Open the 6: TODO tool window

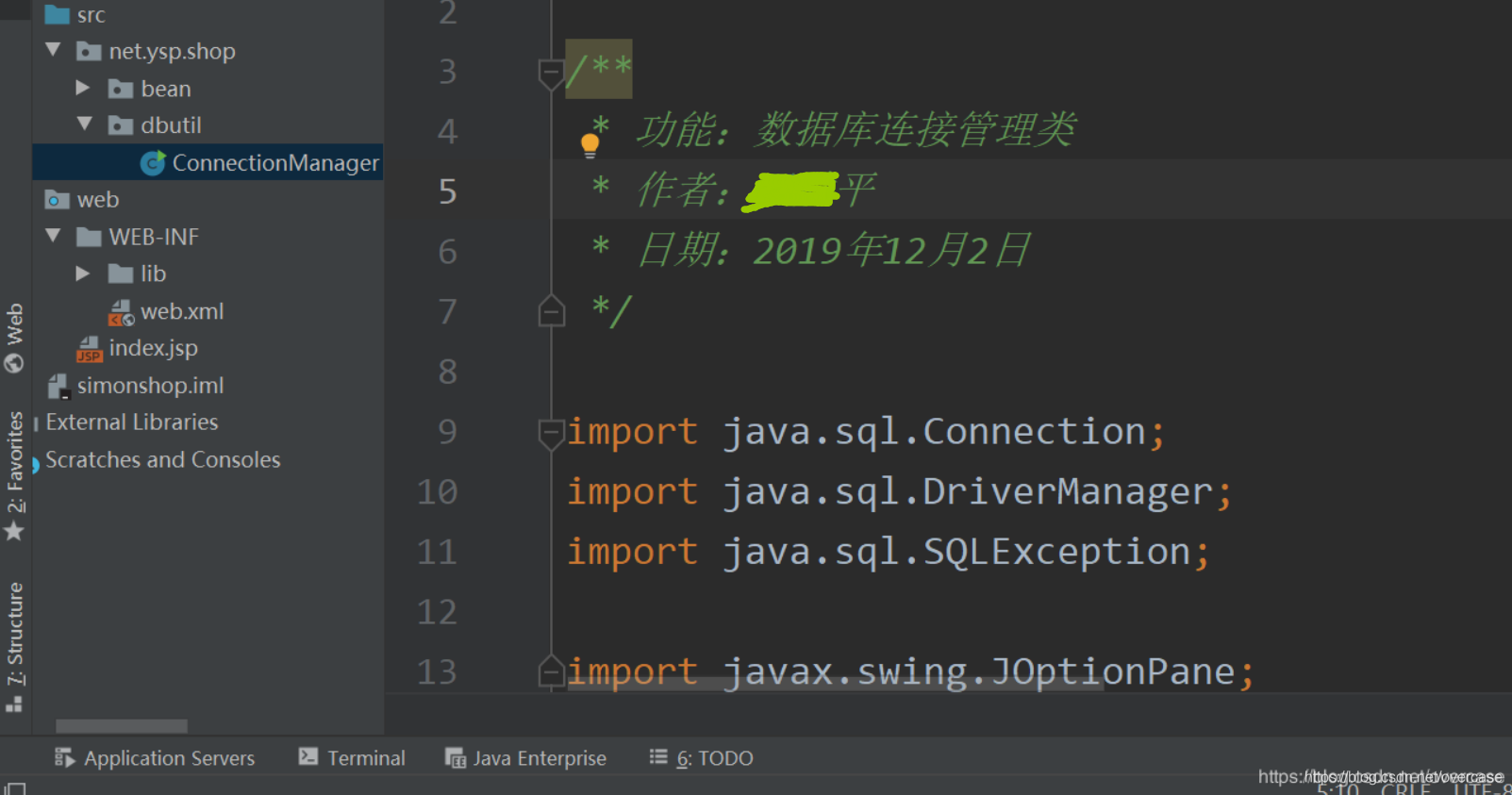click(701, 758)
